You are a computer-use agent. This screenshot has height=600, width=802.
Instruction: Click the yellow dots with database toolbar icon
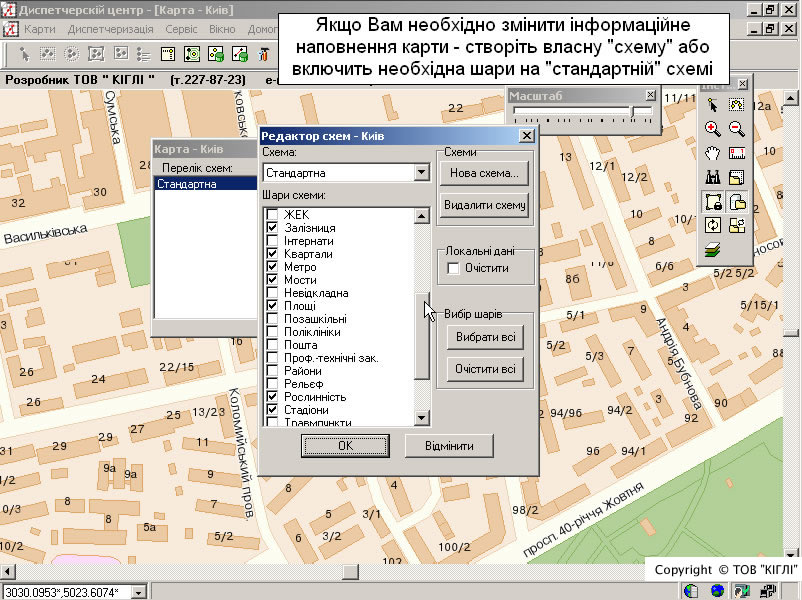[x=216, y=54]
